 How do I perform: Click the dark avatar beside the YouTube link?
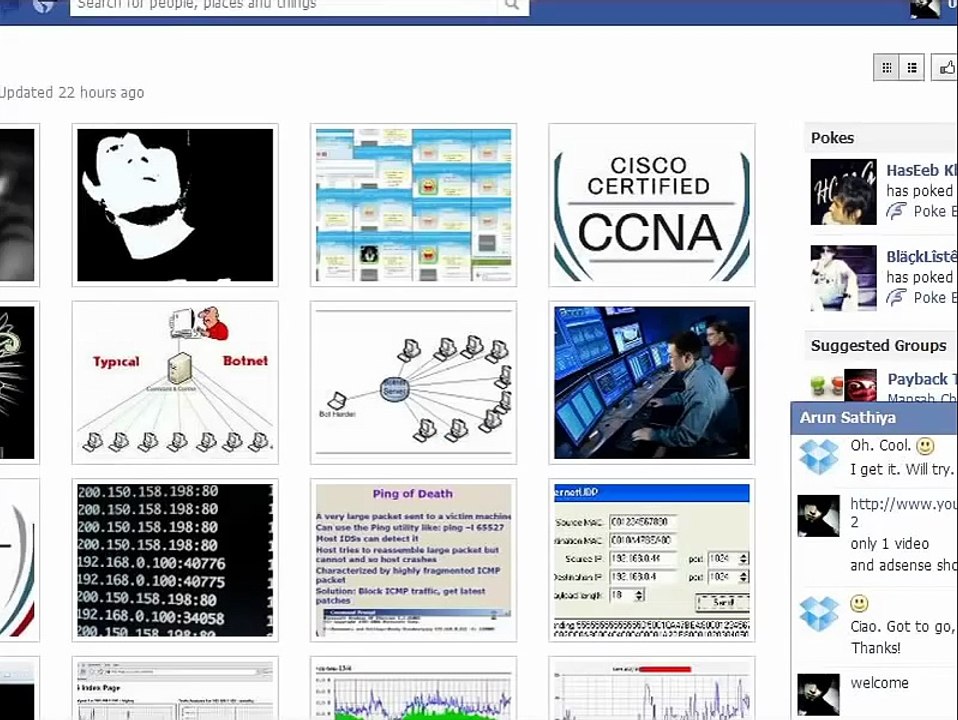pos(819,516)
